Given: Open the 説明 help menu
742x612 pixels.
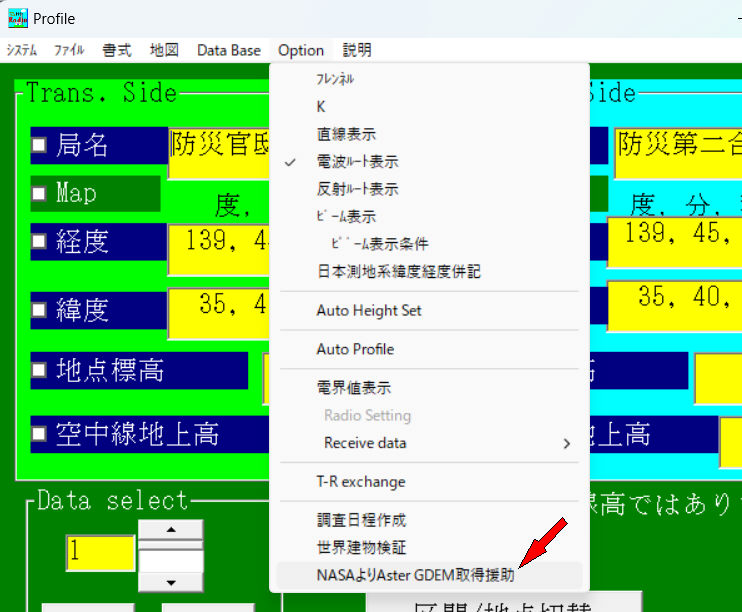Looking at the screenshot, I should pyautogui.click(x=357, y=50).
